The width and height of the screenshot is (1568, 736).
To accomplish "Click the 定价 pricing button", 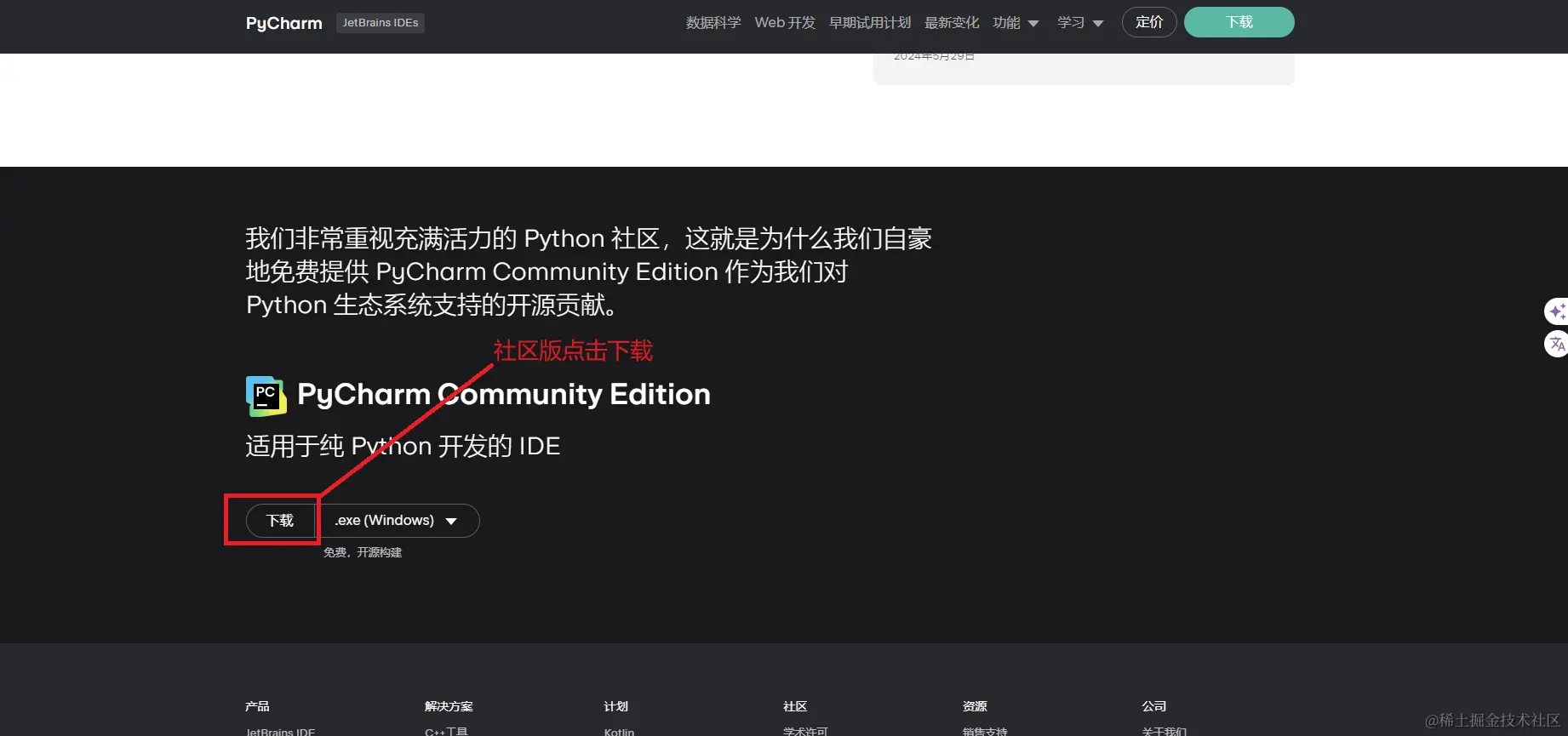I will pos(1149,22).
